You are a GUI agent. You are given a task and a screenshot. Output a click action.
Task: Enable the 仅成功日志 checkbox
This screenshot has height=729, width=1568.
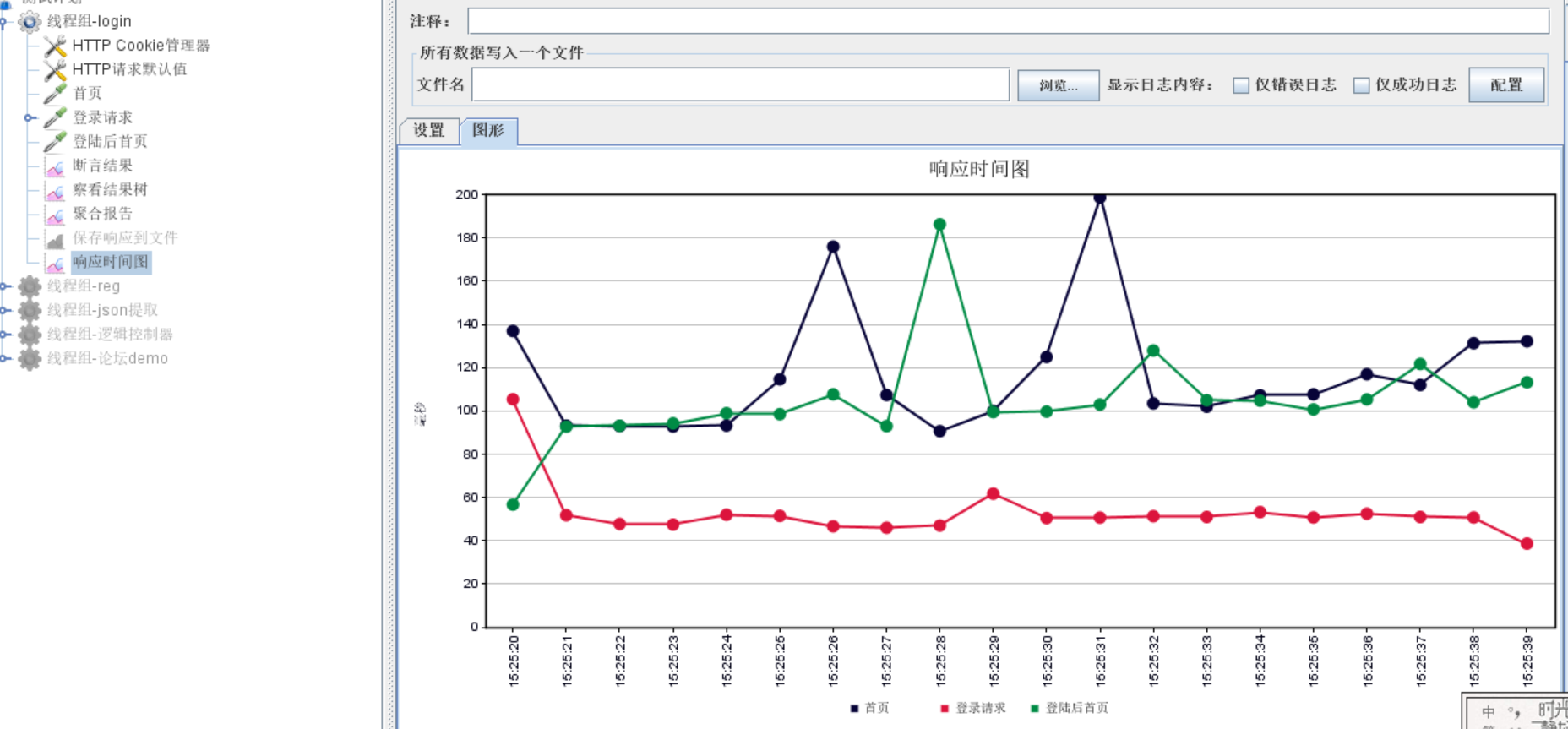[1361, 85]
